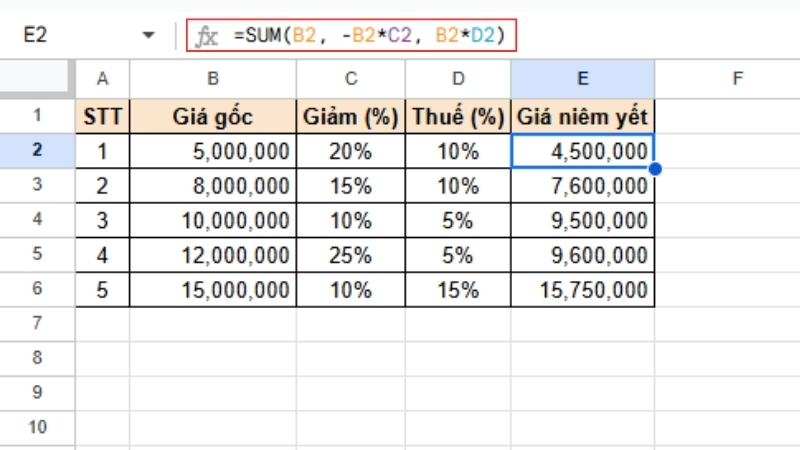Click the Giá gốc header cell
This screenshot has width=800, height=450.
pyautogui.click(x=212, y=116)
